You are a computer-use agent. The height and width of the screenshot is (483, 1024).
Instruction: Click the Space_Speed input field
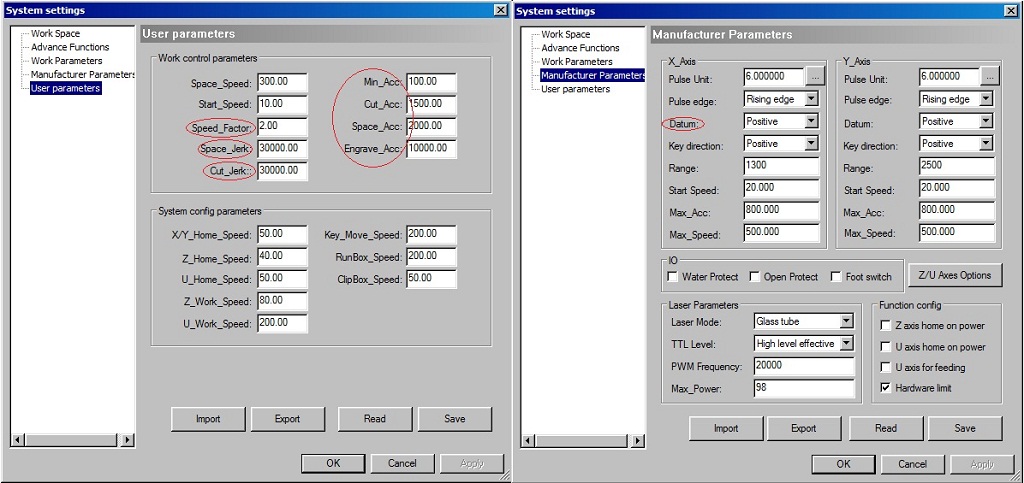281,83
